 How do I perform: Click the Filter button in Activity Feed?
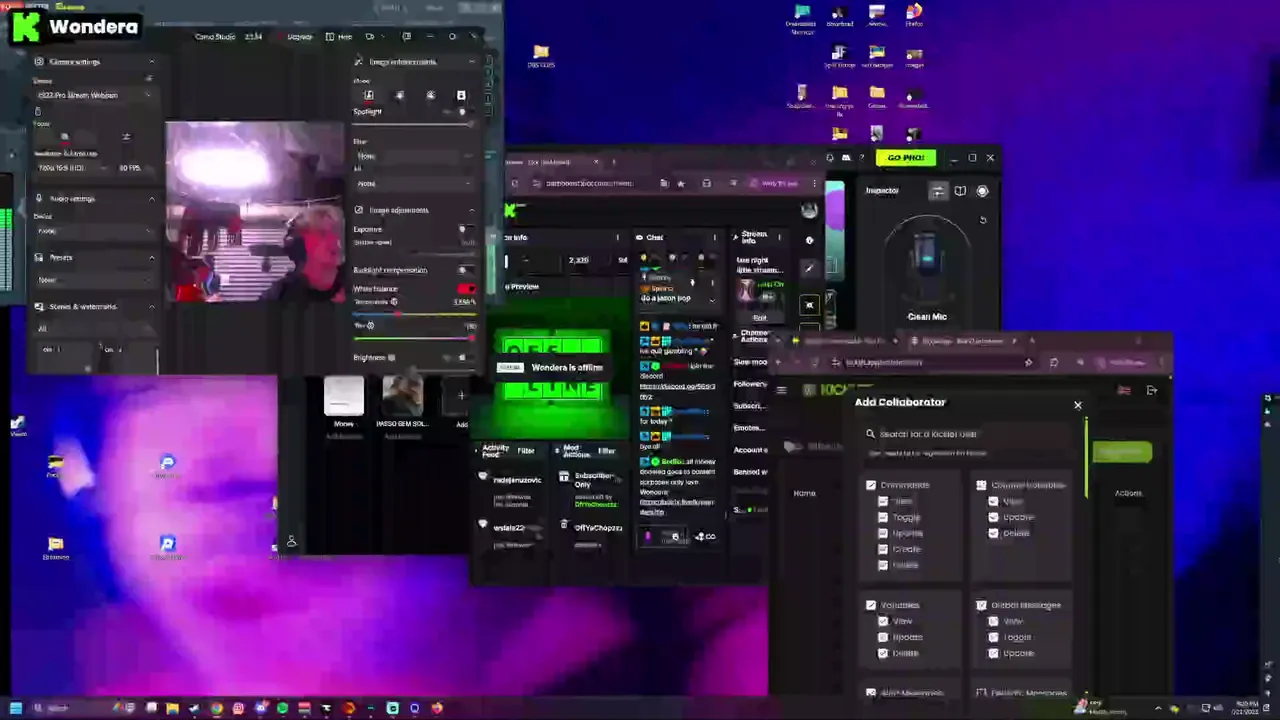[525, 451]
